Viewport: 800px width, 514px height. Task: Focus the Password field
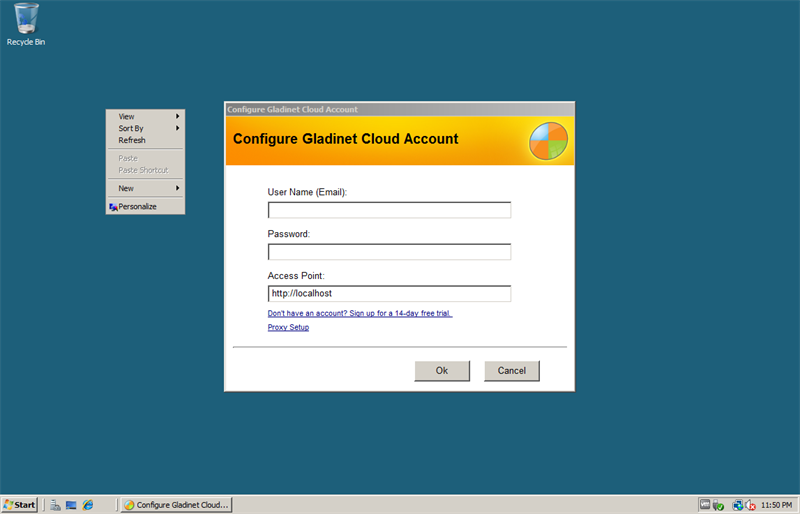pyautogui.click(x=389, y=252)
